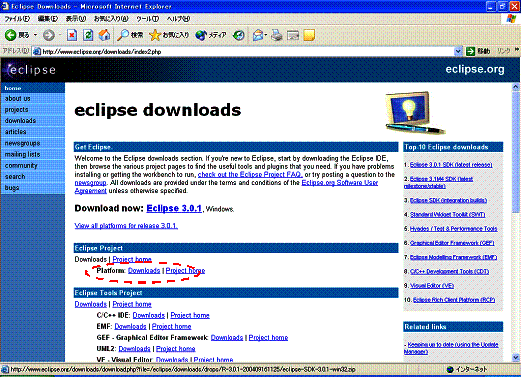Open Eclipse 3.0.1 SDK latest release link

tap(451, 165)
